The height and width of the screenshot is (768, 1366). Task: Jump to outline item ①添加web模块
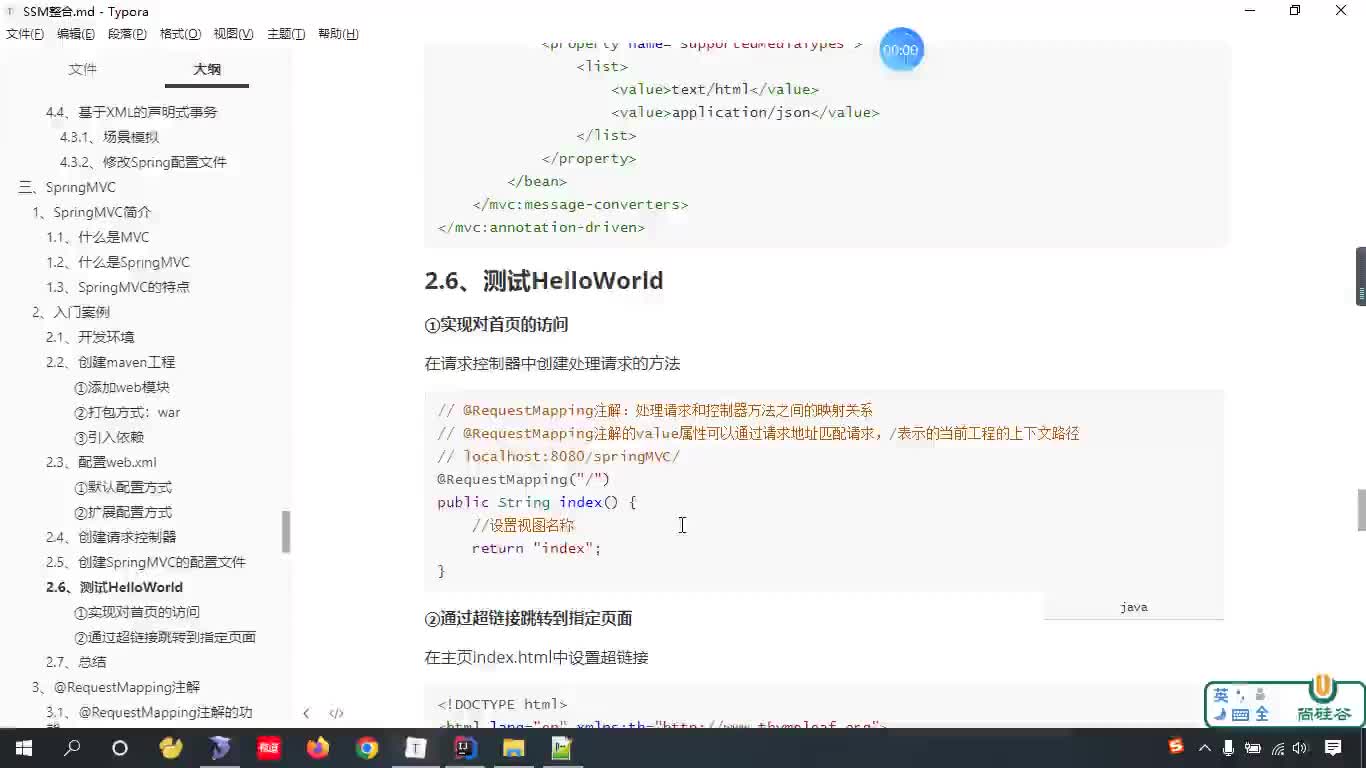point(122,387)
